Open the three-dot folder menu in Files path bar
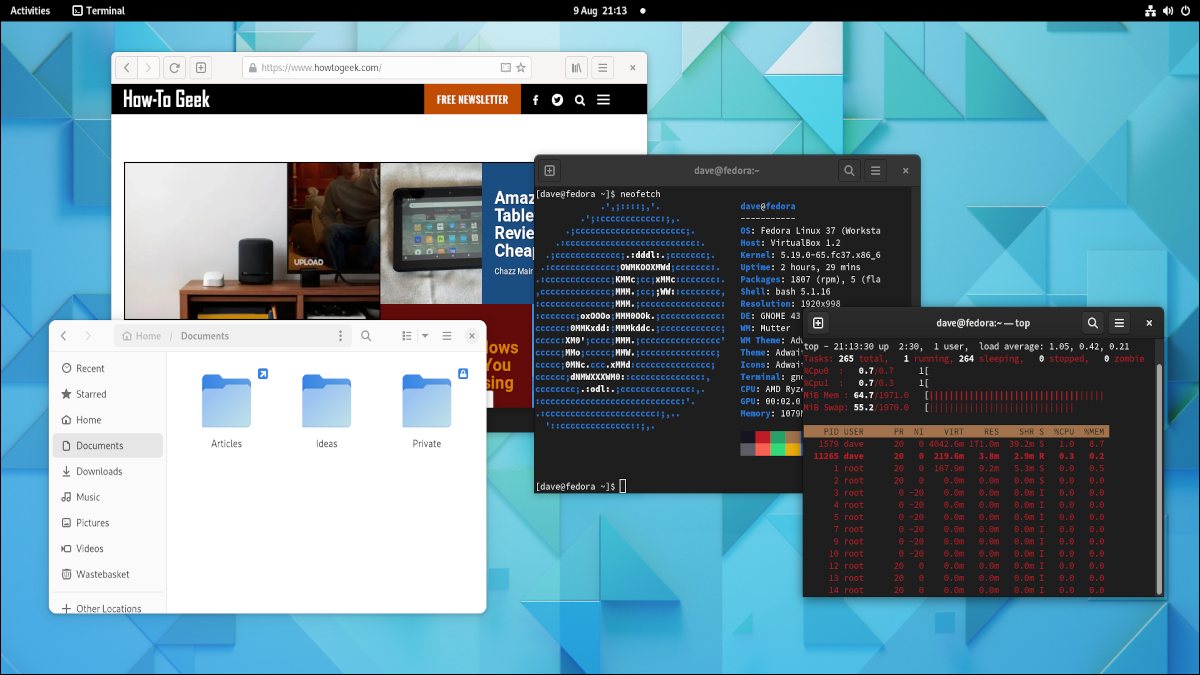The height and width of the screenshot is (675, 1200). coord(340,336)
